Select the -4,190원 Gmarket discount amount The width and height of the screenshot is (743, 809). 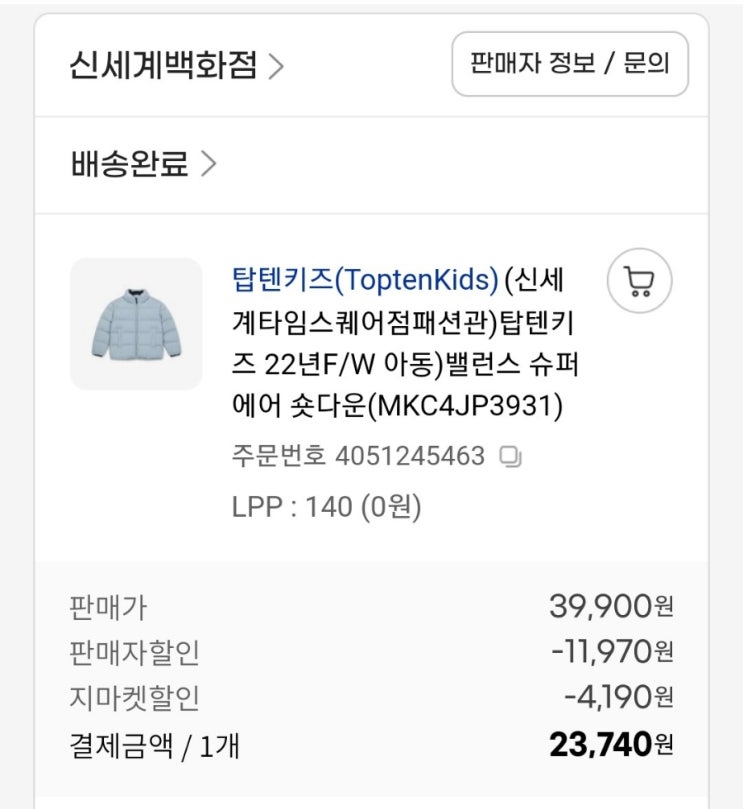[x=618, y=697]
